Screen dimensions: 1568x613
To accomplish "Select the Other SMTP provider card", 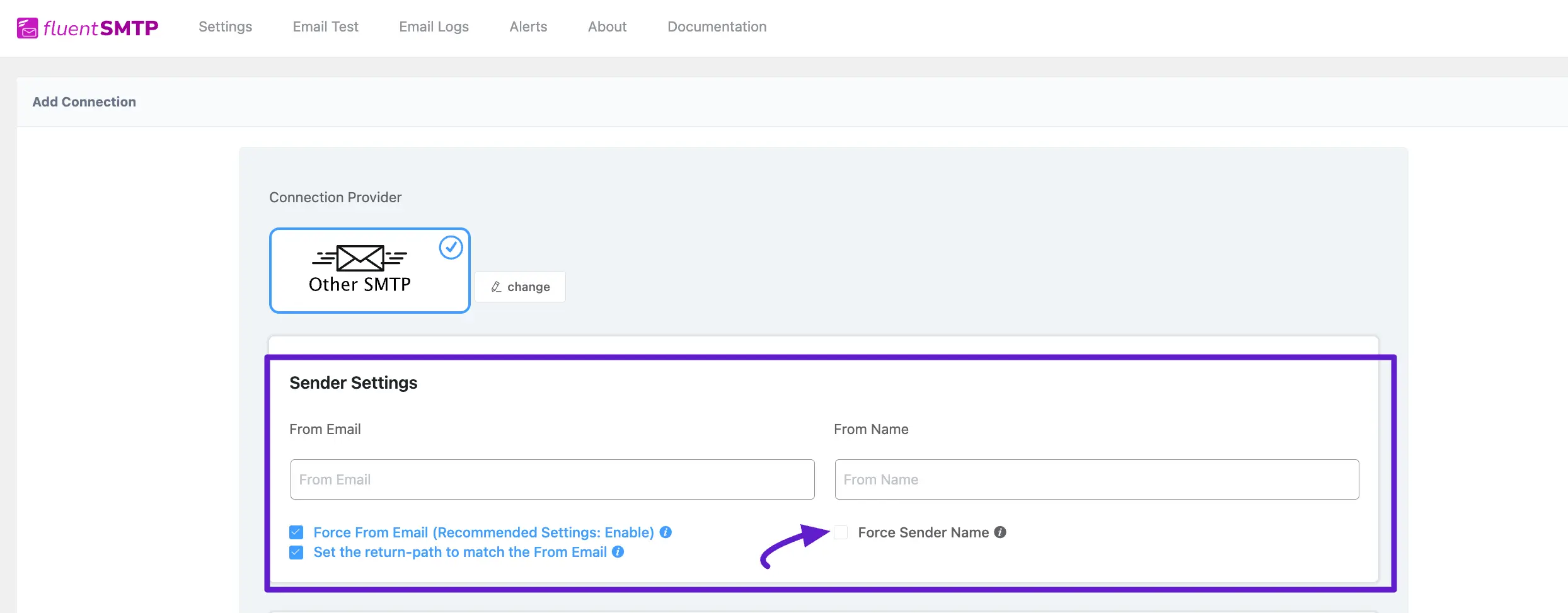I will (370, 270).
